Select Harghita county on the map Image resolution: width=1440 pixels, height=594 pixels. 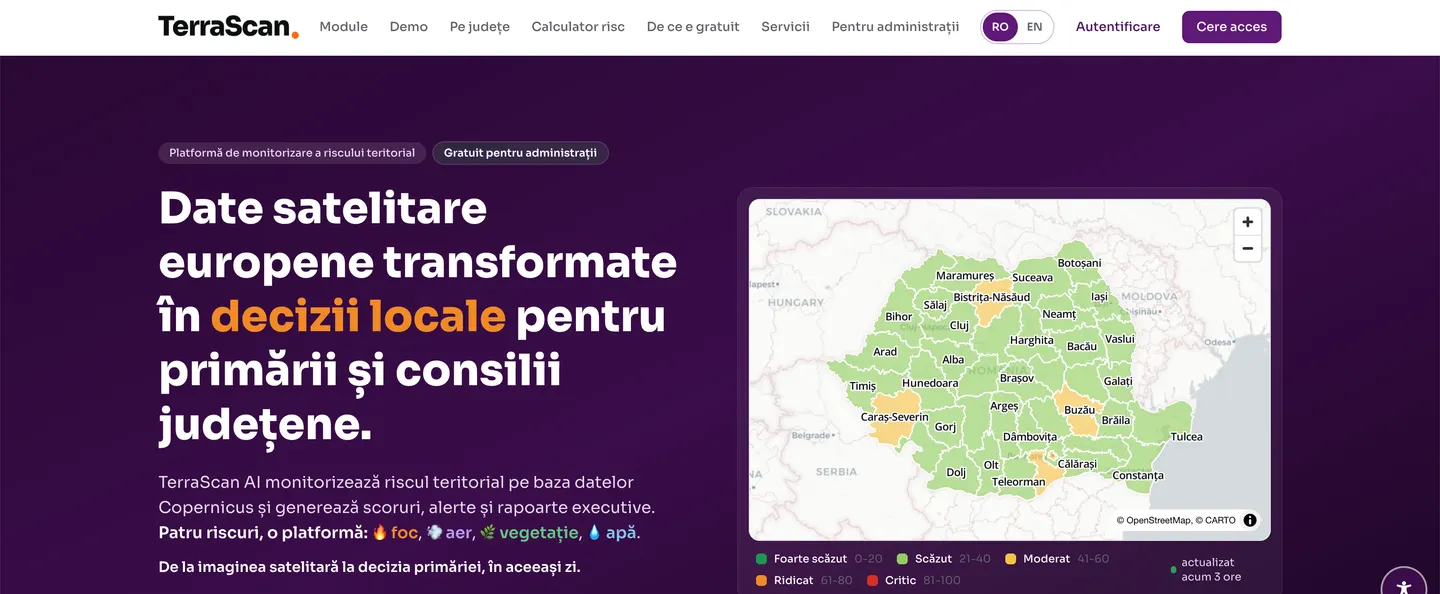pos(1031,341)
